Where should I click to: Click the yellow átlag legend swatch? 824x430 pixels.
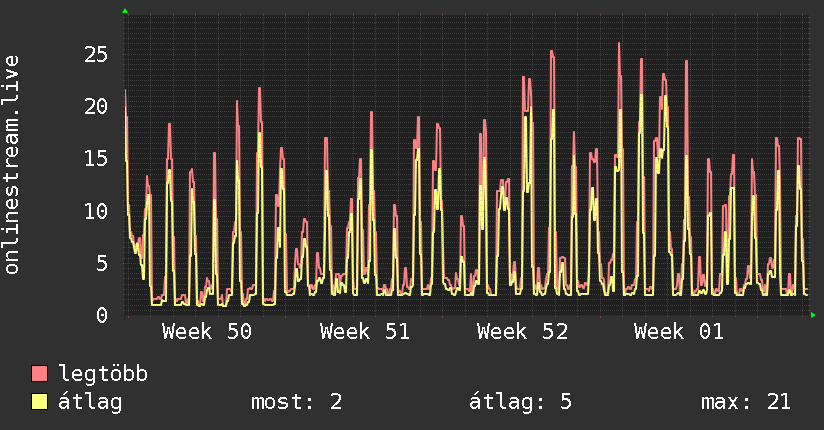pos(39,401)
